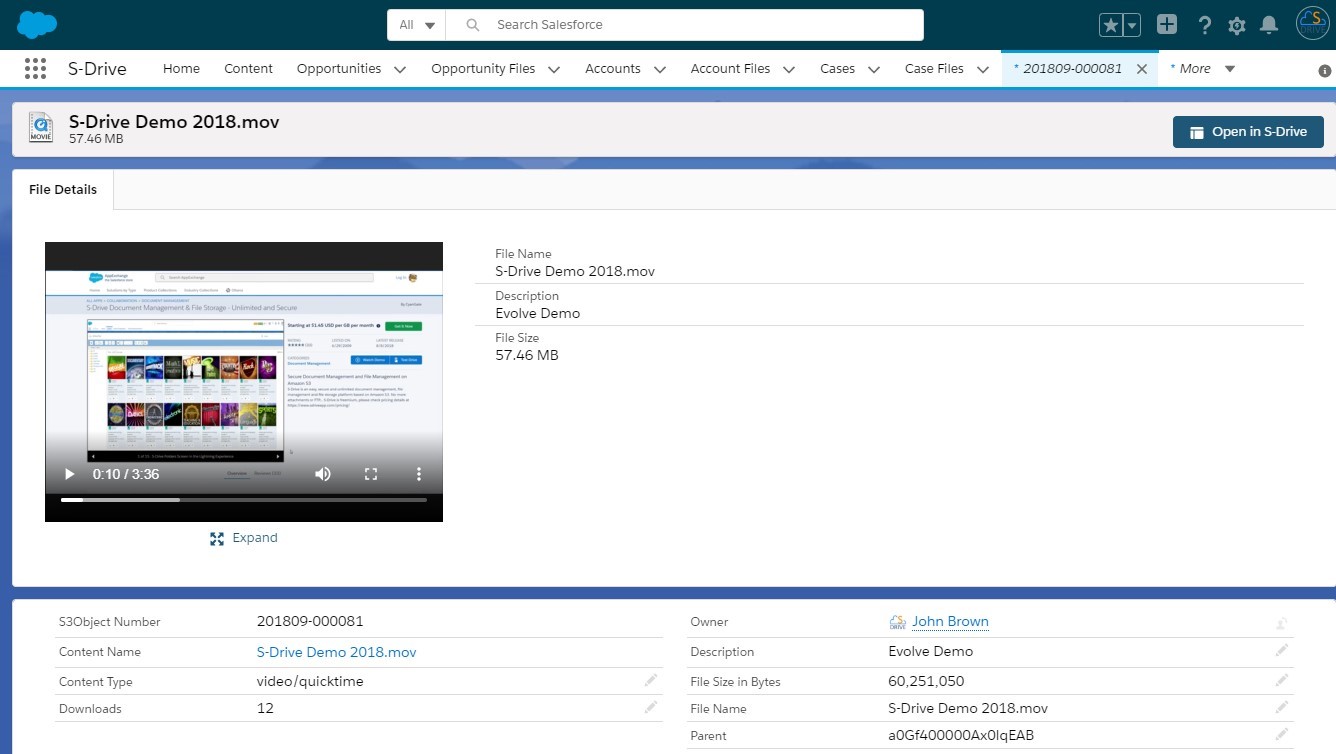
Task: Select the File Details tab
Action: click(63, 189)
